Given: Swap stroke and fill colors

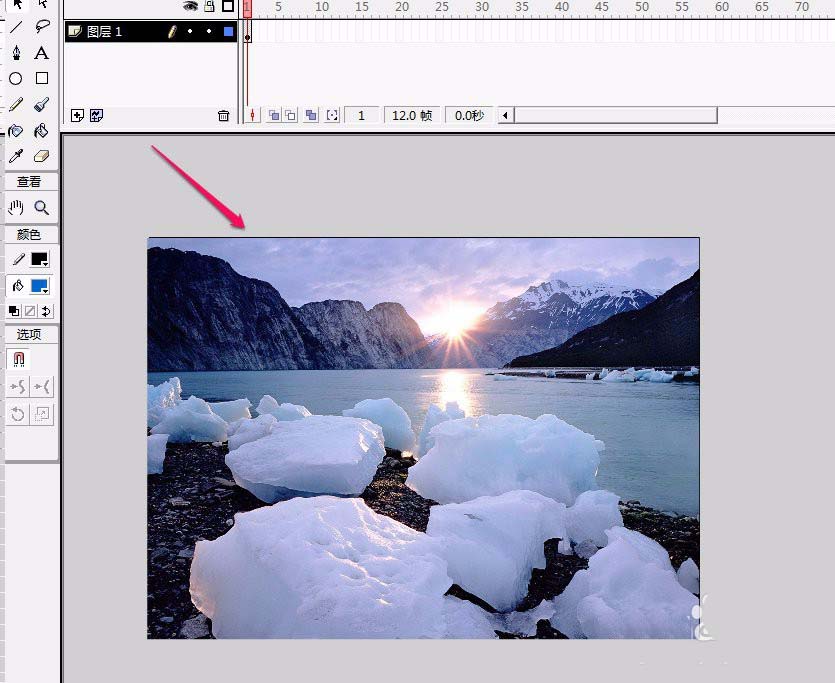Looking at the screenshot, I should (x=46, y=311).
